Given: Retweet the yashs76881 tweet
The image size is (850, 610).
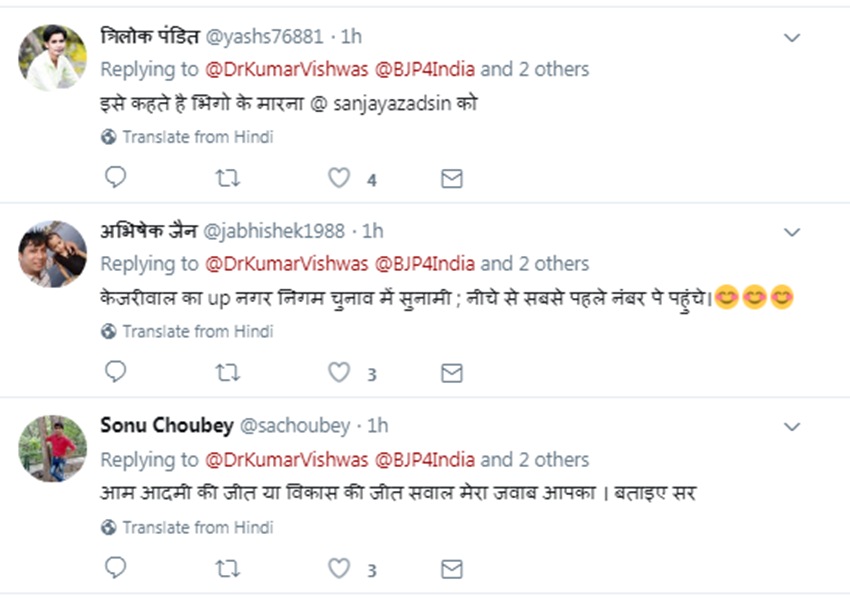Looking at the screenshot, I should (228, 178).
